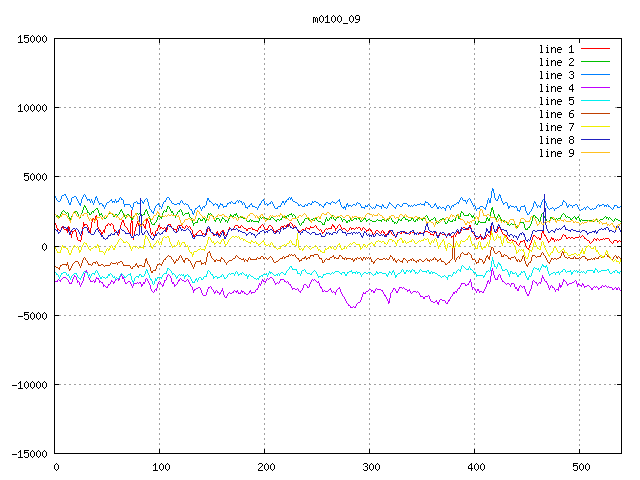
Task: Click the 15000 y-axis label
Action: [31, 39]
